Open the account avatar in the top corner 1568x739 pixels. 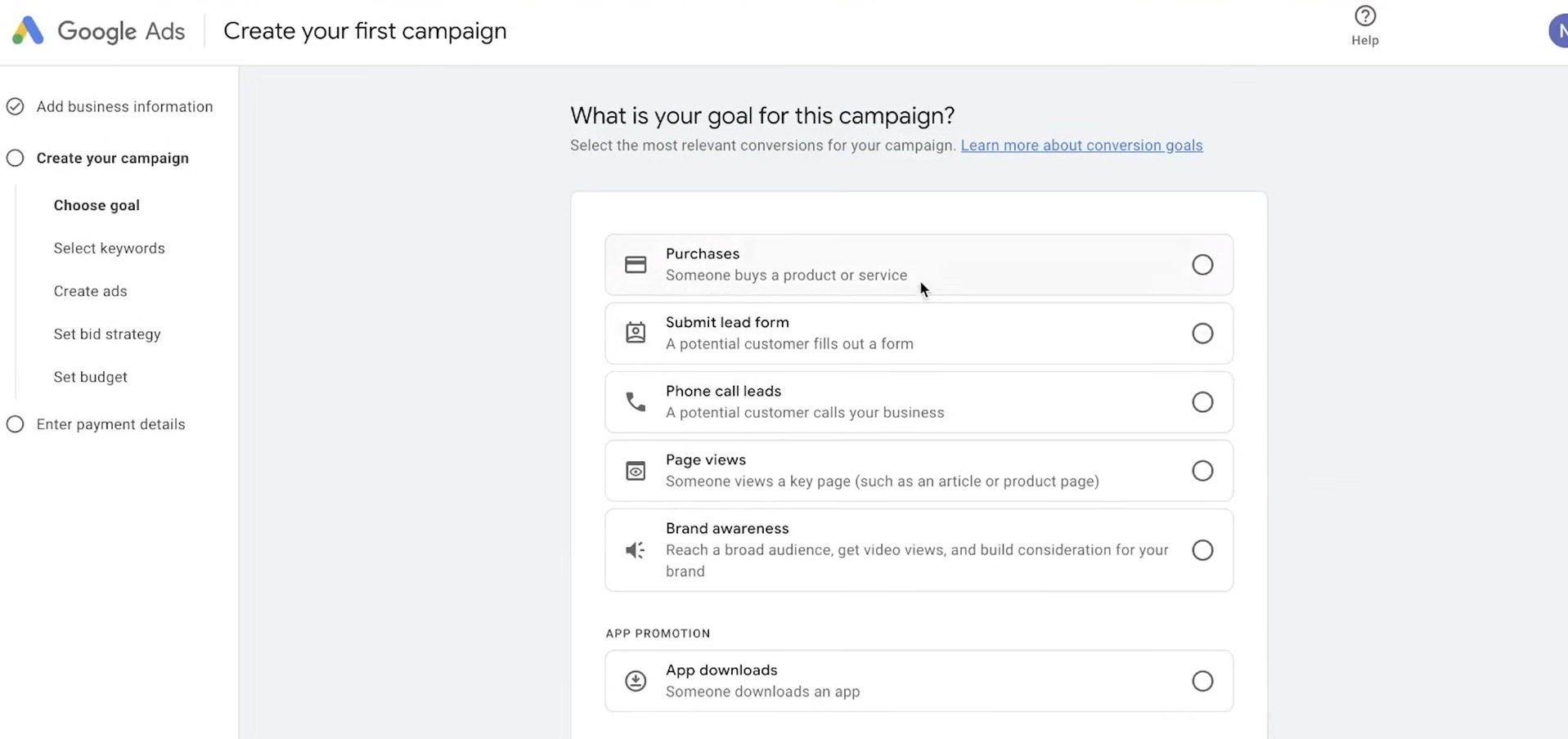(1558, 31)
